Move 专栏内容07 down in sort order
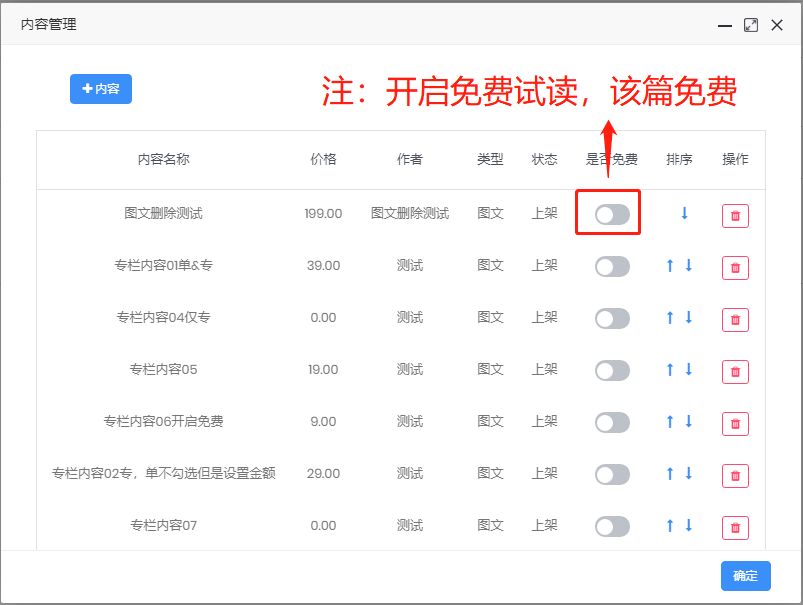This screenshot has width=803, height=605. [x=689, y=525]
